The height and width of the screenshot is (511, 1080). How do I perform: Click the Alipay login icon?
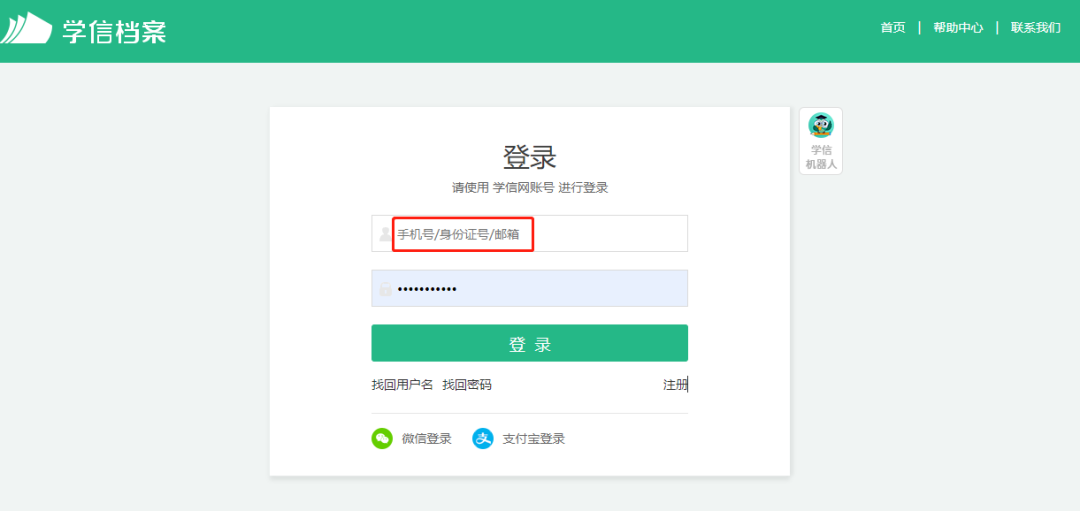pyautogui.click(x=483, y=439)
